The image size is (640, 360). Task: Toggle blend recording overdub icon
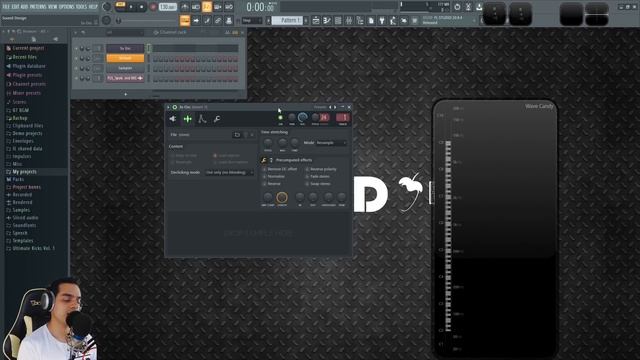pos(218,7)
